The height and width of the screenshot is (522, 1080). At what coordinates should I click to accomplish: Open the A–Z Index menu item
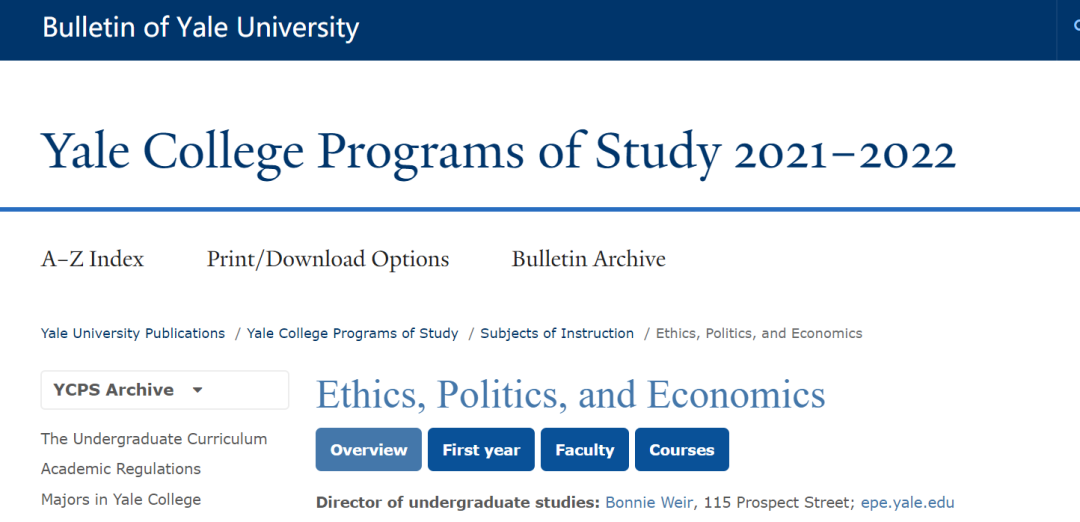tap(92, 260)
